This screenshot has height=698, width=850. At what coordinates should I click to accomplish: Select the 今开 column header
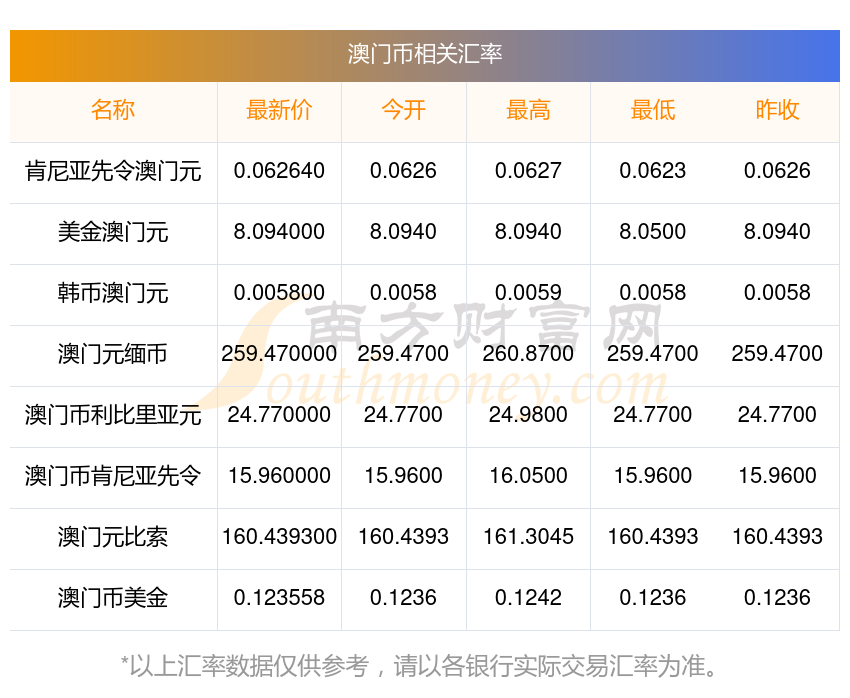tap(403, 110)
